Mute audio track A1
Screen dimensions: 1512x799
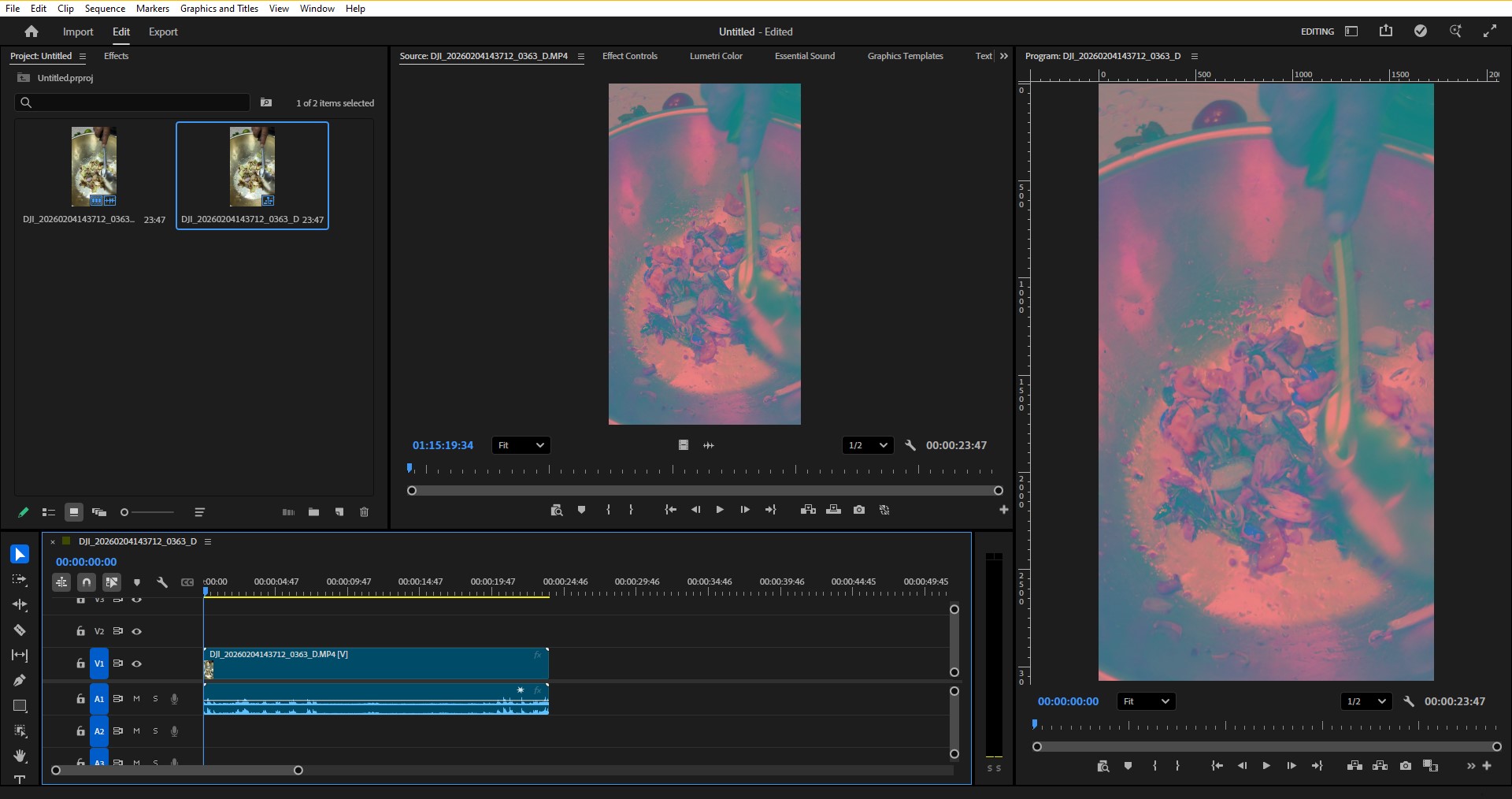pos(136,699)
